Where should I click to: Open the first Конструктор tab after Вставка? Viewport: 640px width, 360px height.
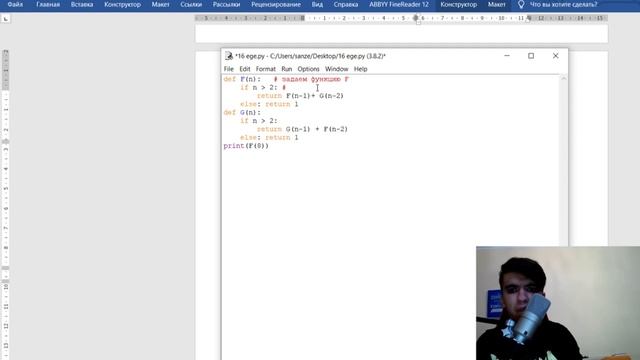[x=122, y=4]
